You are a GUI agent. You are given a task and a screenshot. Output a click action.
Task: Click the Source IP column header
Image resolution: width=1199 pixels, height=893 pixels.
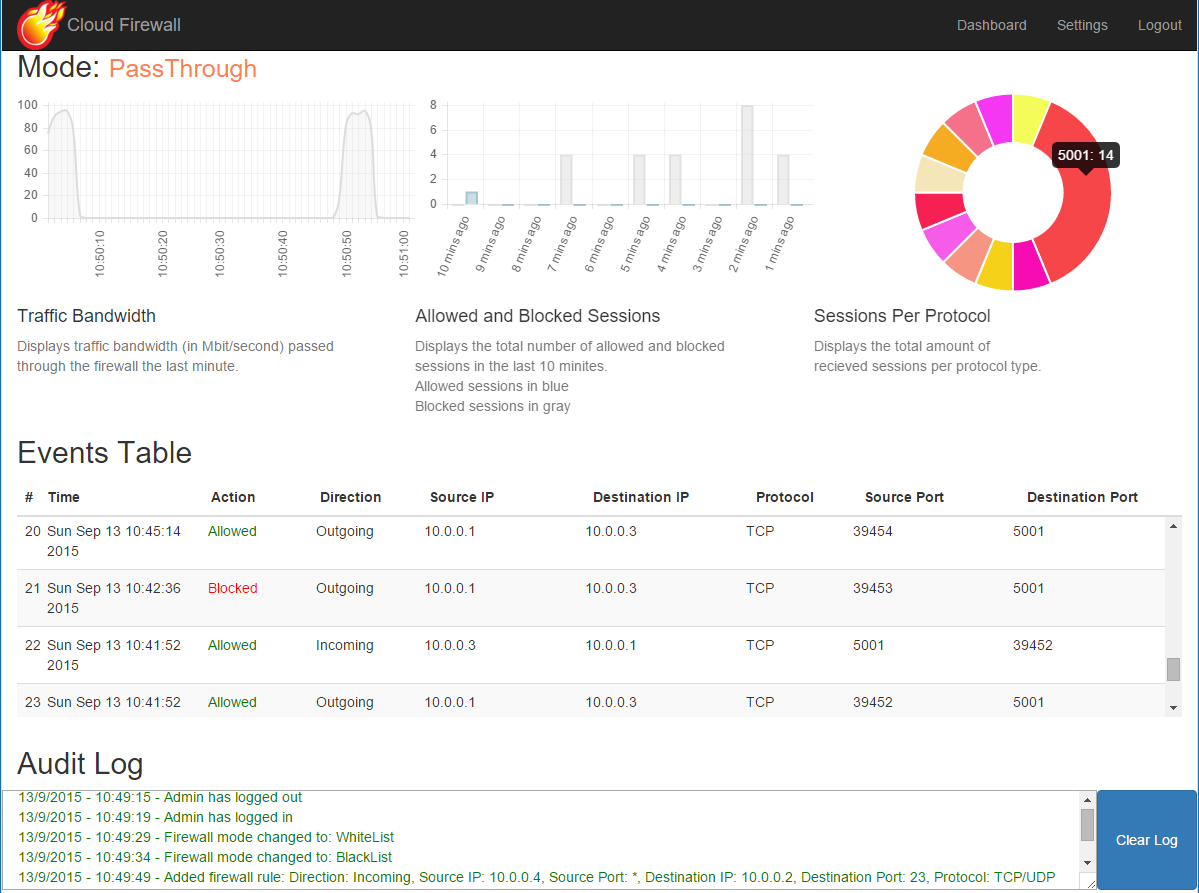tap(461, 497)
